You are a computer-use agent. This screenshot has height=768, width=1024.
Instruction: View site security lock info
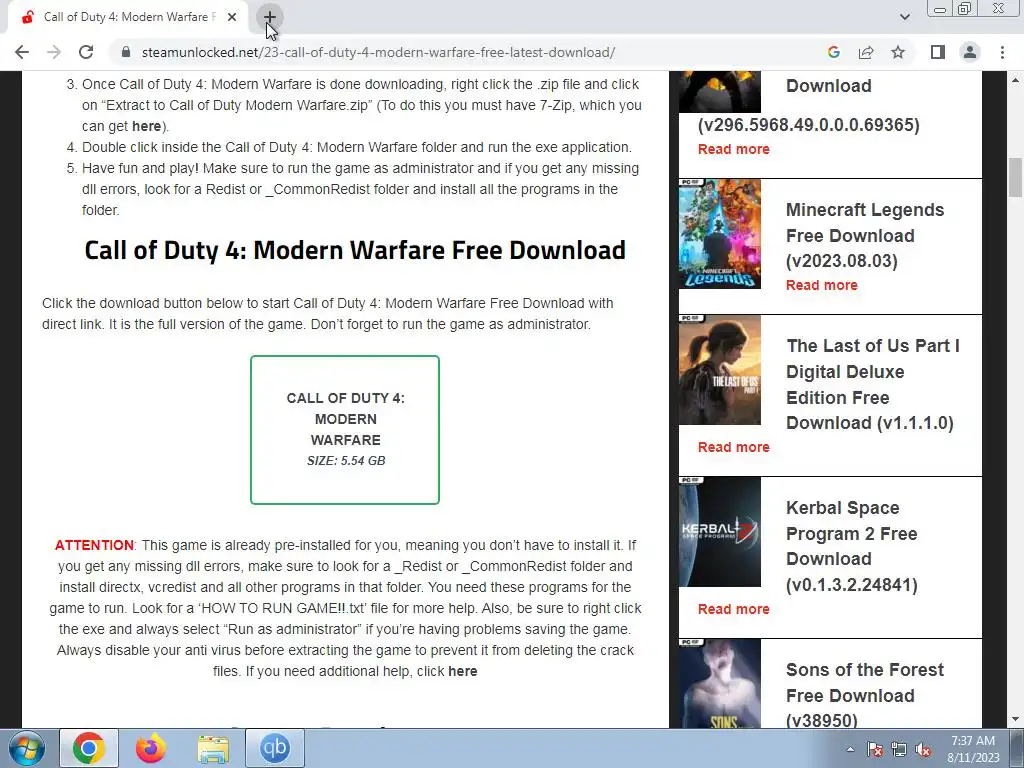tap(126, 52)
